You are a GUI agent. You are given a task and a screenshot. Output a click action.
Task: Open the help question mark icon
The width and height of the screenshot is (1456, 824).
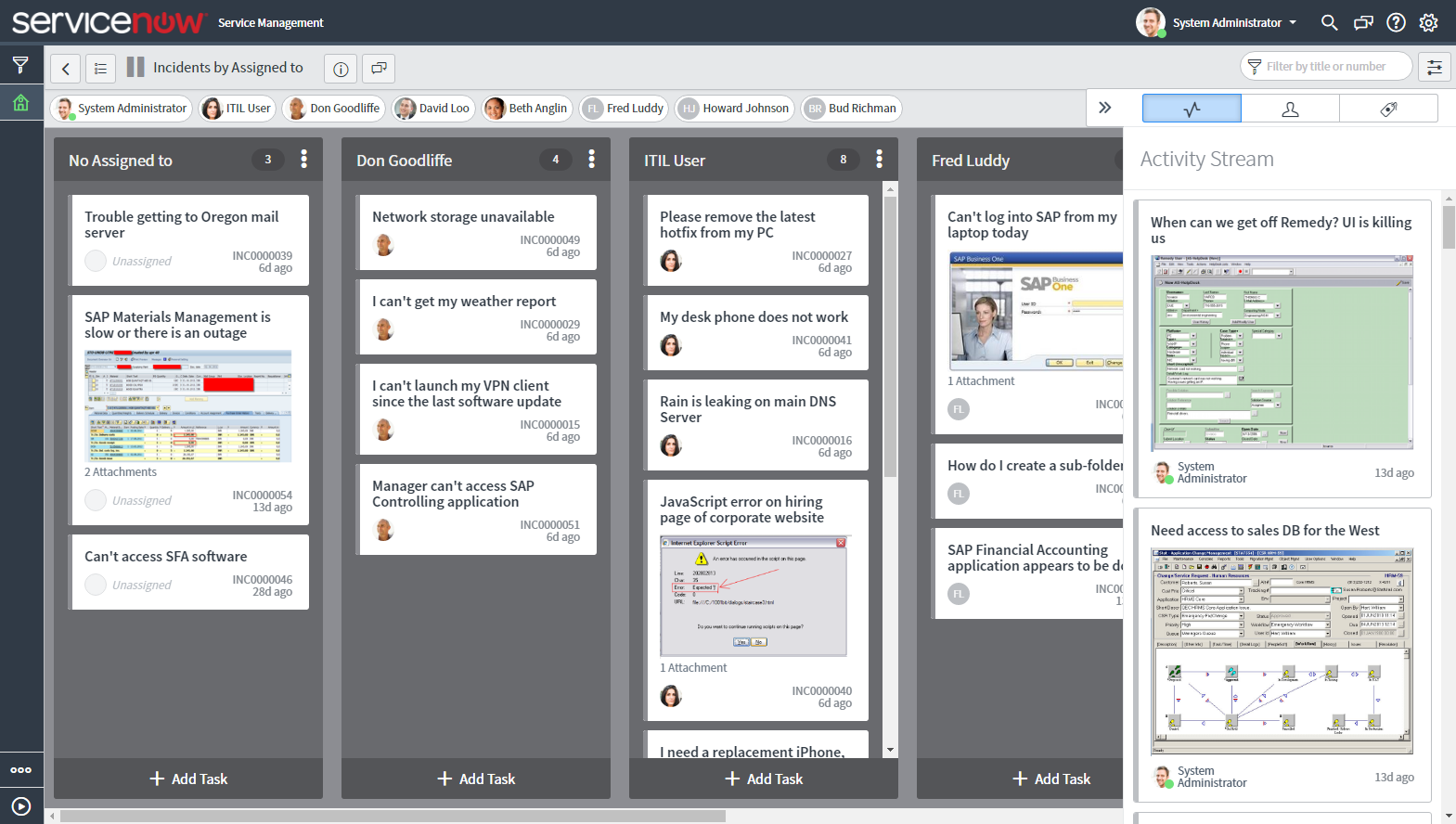[x=1396, y=22]
